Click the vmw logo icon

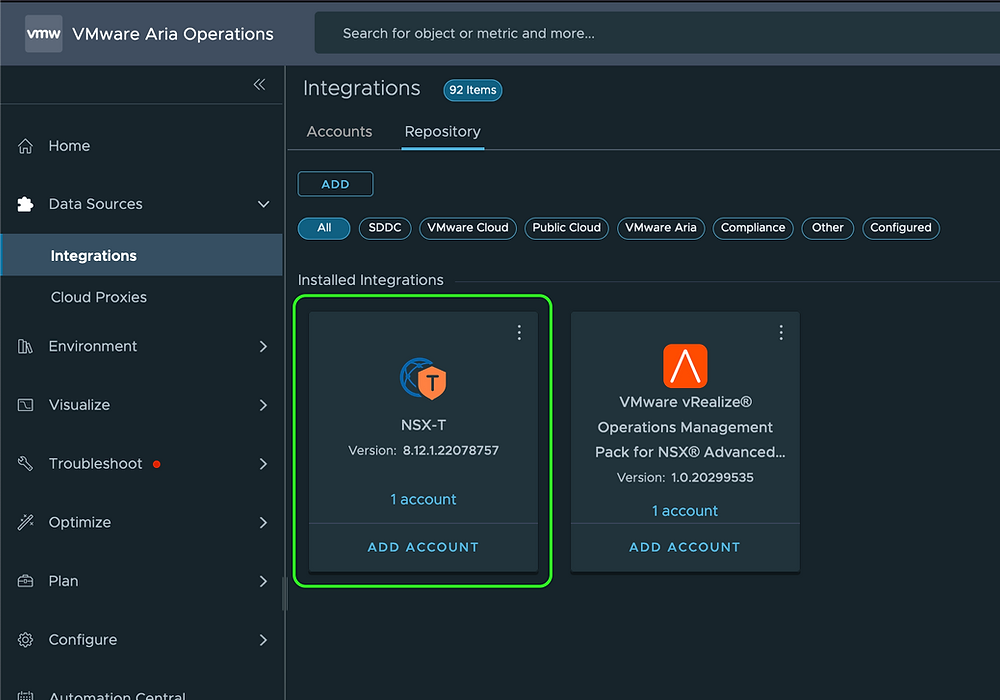43,34
